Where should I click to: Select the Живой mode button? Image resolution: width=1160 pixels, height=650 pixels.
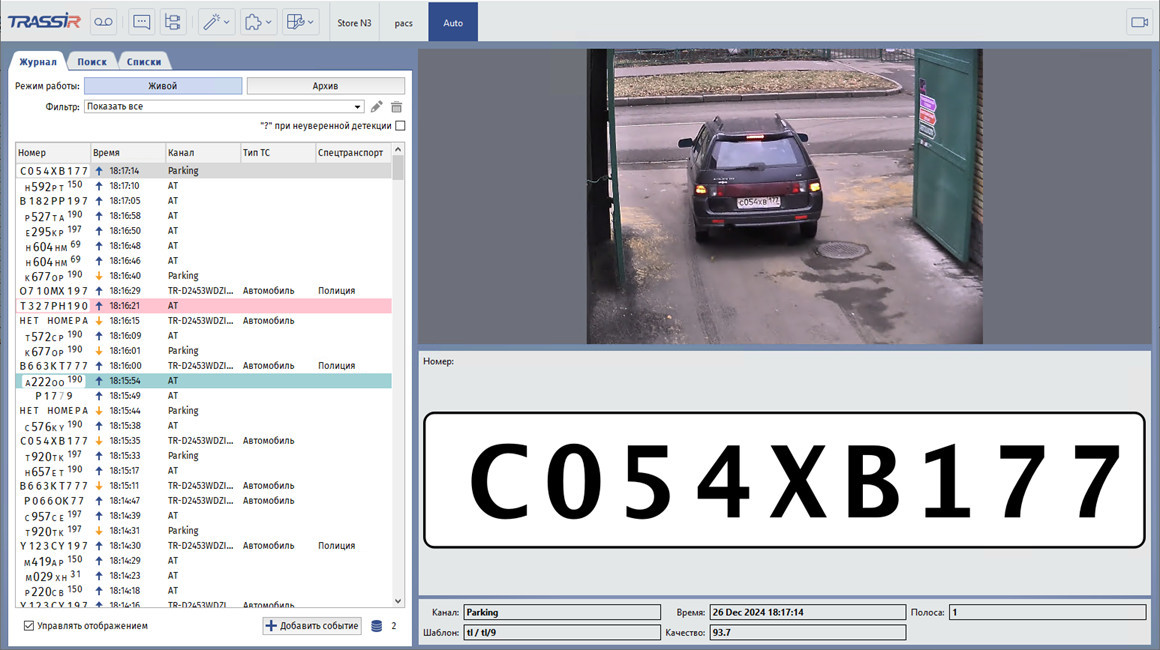162,86
